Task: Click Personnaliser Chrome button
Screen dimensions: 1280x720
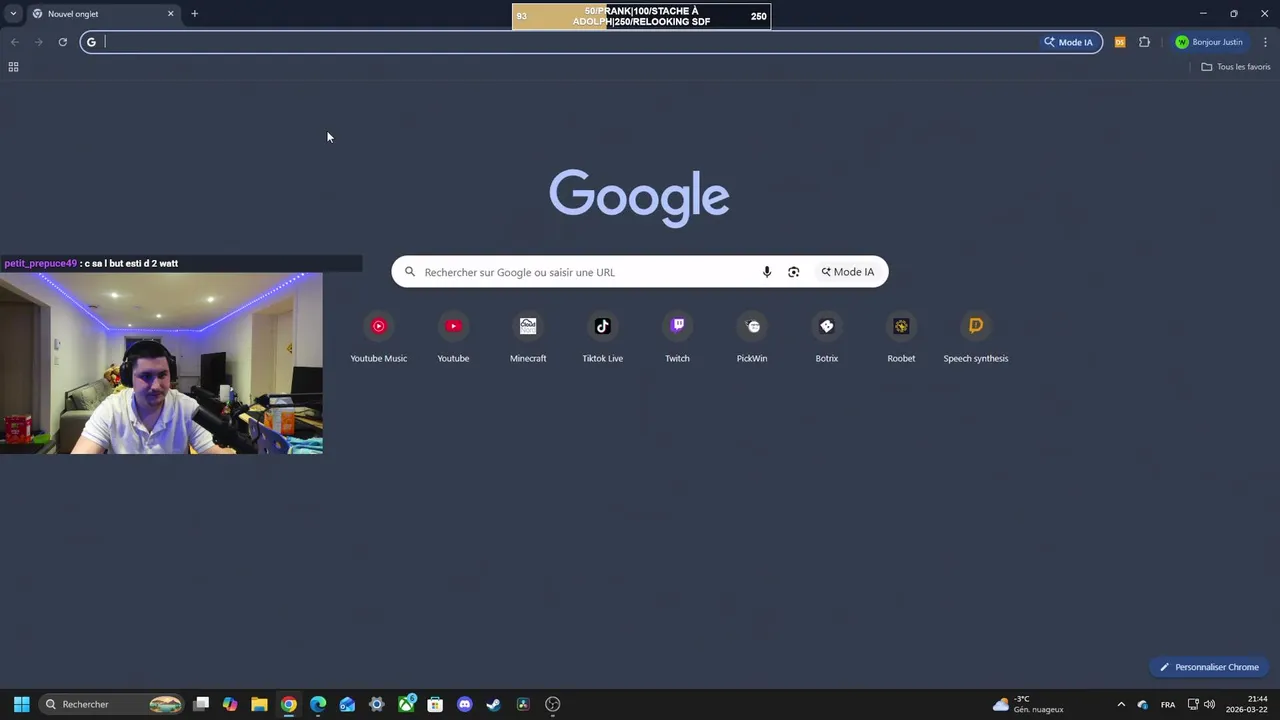Action: coord(1209,667)
